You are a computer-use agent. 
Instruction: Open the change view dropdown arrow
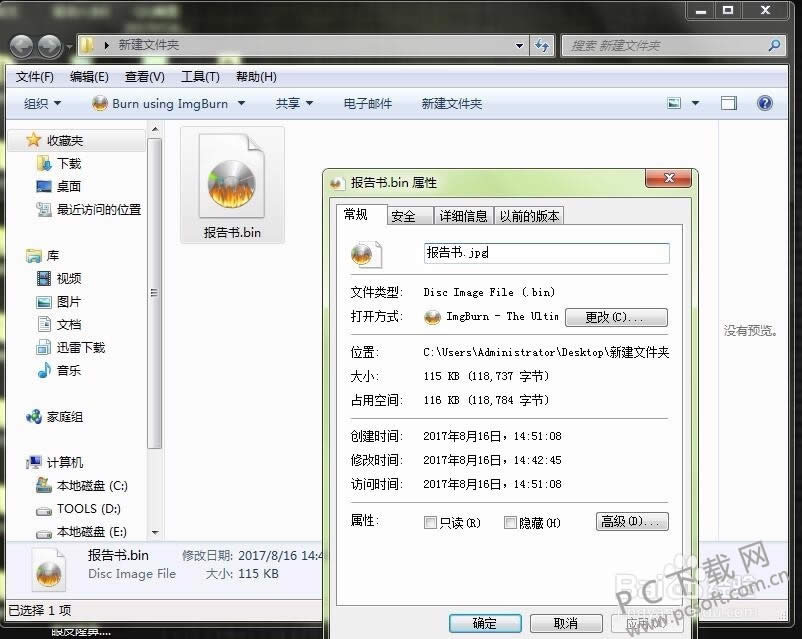tap(697, 103)
